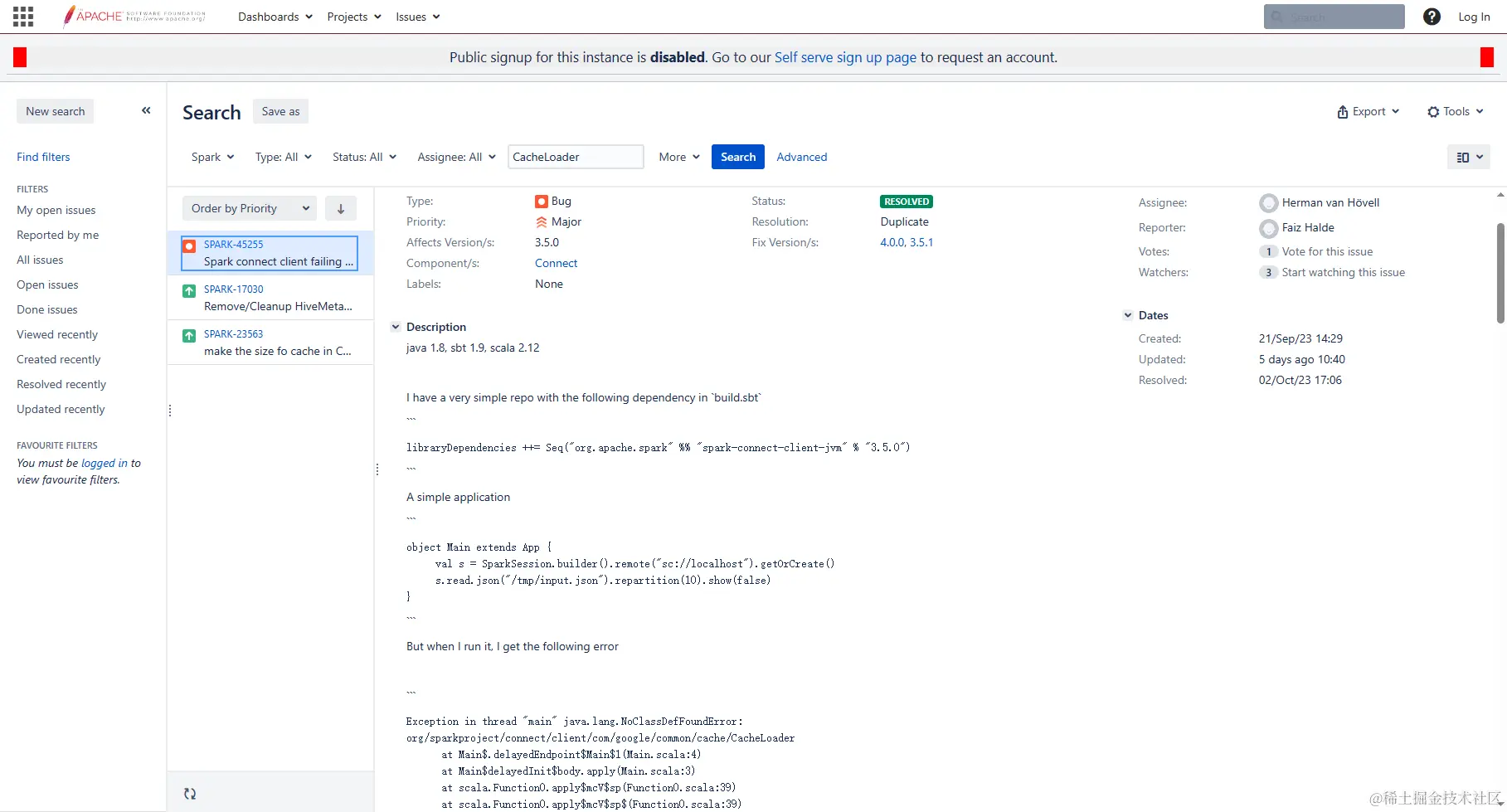Open the SPARK-23563 issue key link

coord(234,334)
